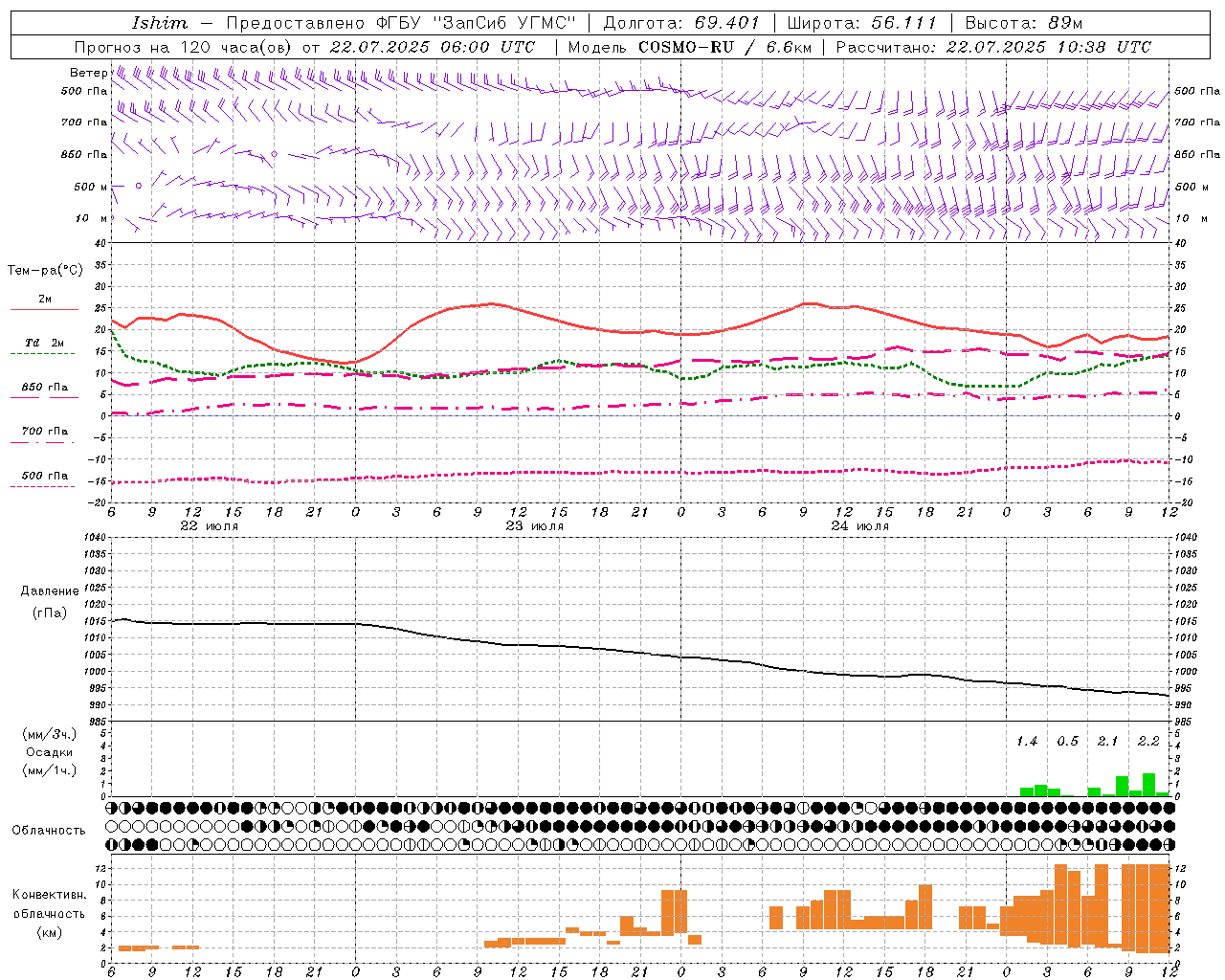Select the "Широта: 56.111" header field
This screenshot has height=980, width=1225.
(x=861, y=23)
